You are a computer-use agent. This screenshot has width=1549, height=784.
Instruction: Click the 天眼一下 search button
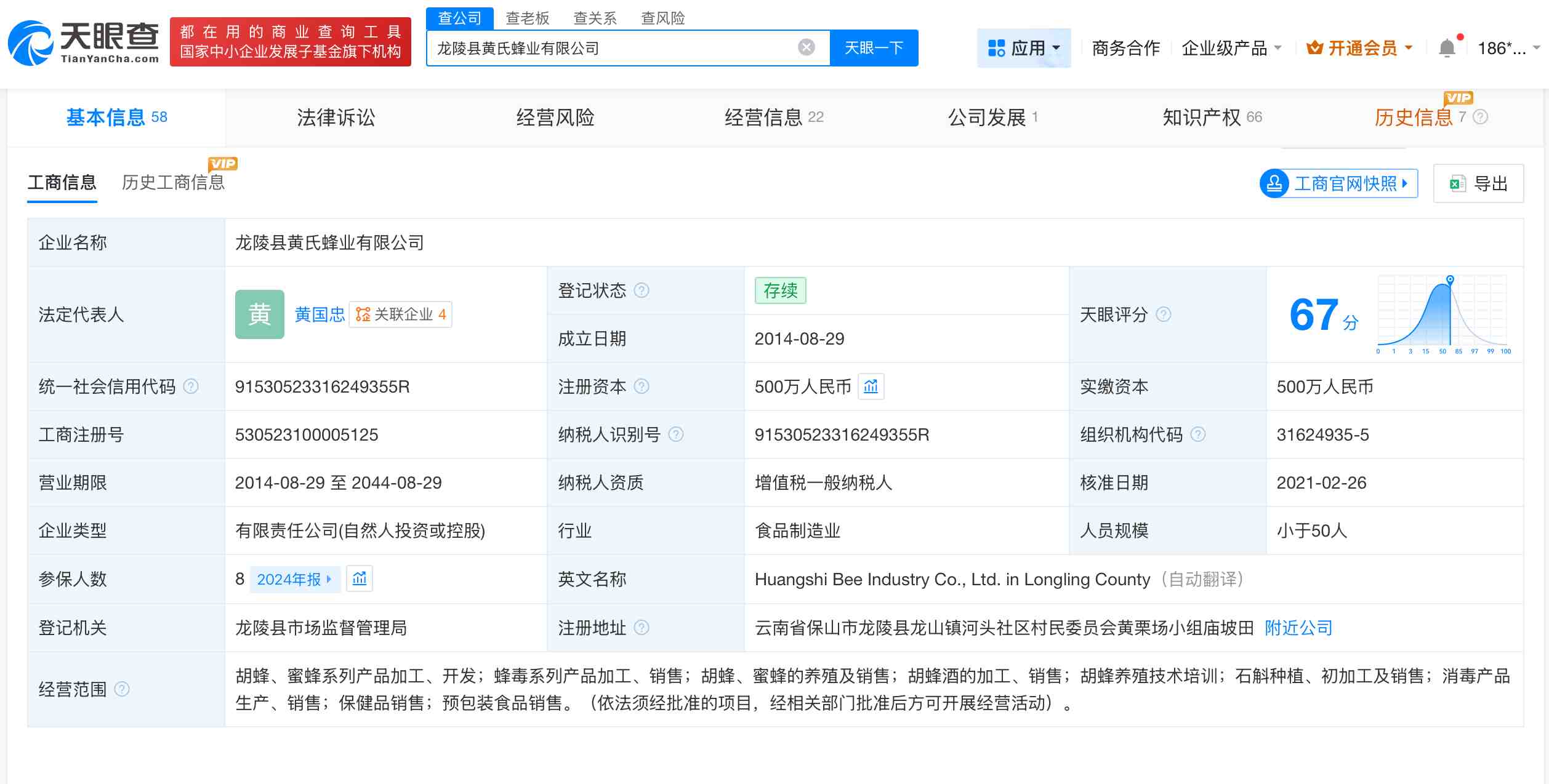tap(874, 47)
